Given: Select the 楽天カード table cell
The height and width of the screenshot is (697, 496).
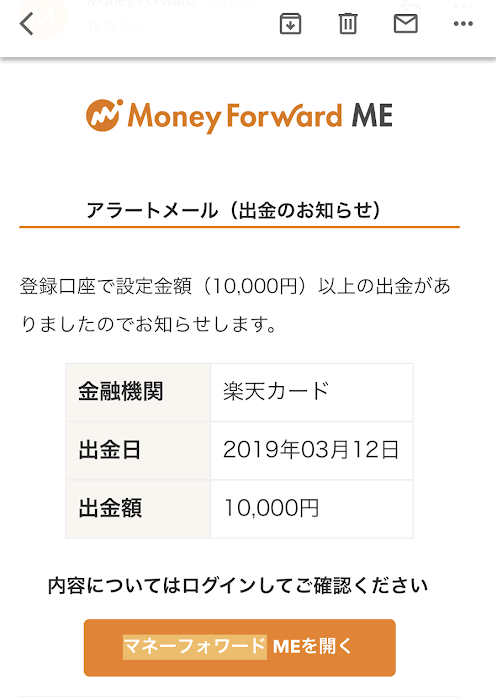Looking at the screenshot, I should point(312,392).
